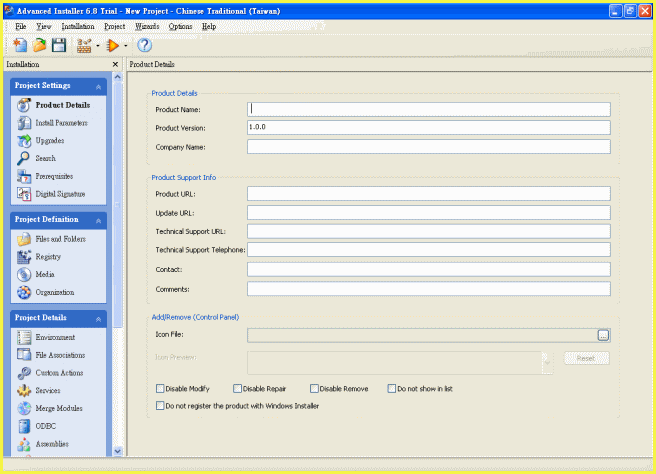Close the Installation side panel
Image resolution: width=656 pixels, height=474 pixels.
pyautogui.click(x=115, y=64)
